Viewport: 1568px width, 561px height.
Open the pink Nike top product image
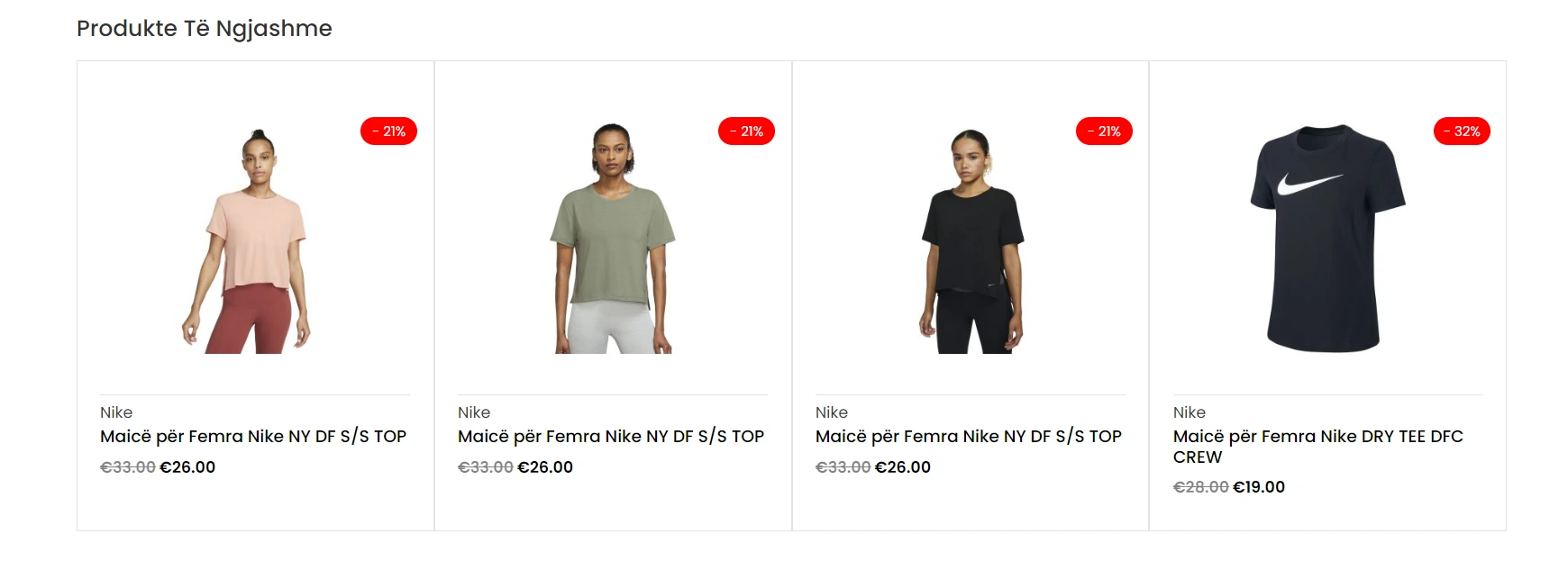pos(246,240)
